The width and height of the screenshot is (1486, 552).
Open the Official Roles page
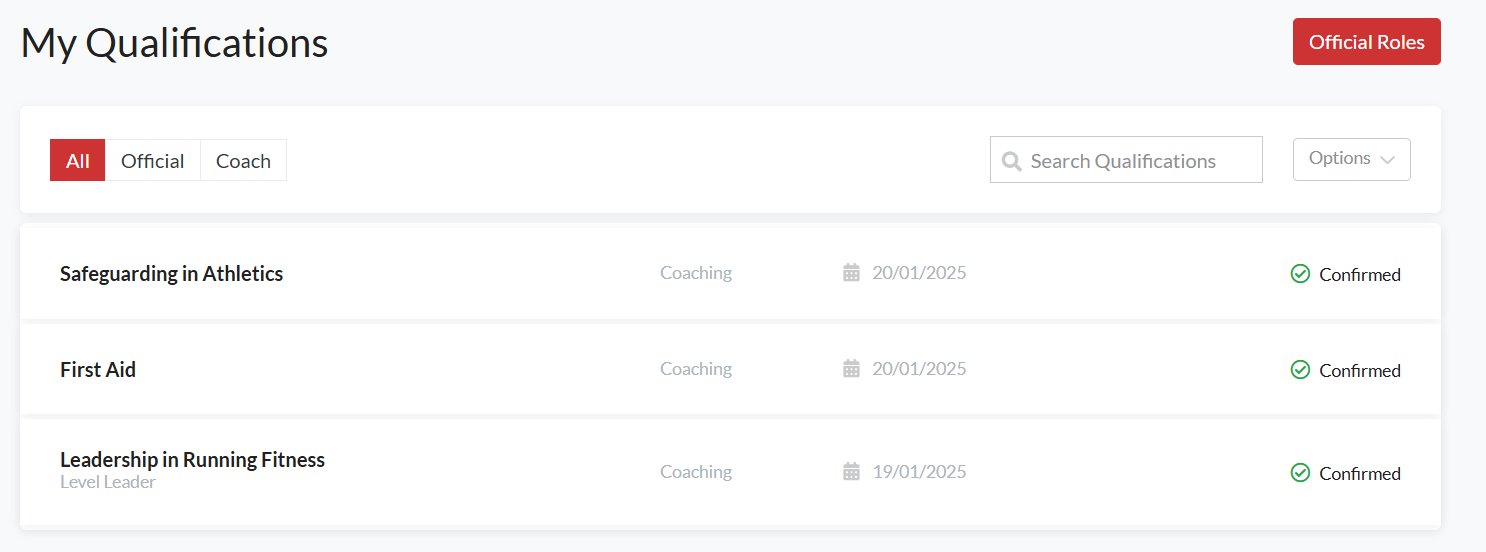(1366, 42)
